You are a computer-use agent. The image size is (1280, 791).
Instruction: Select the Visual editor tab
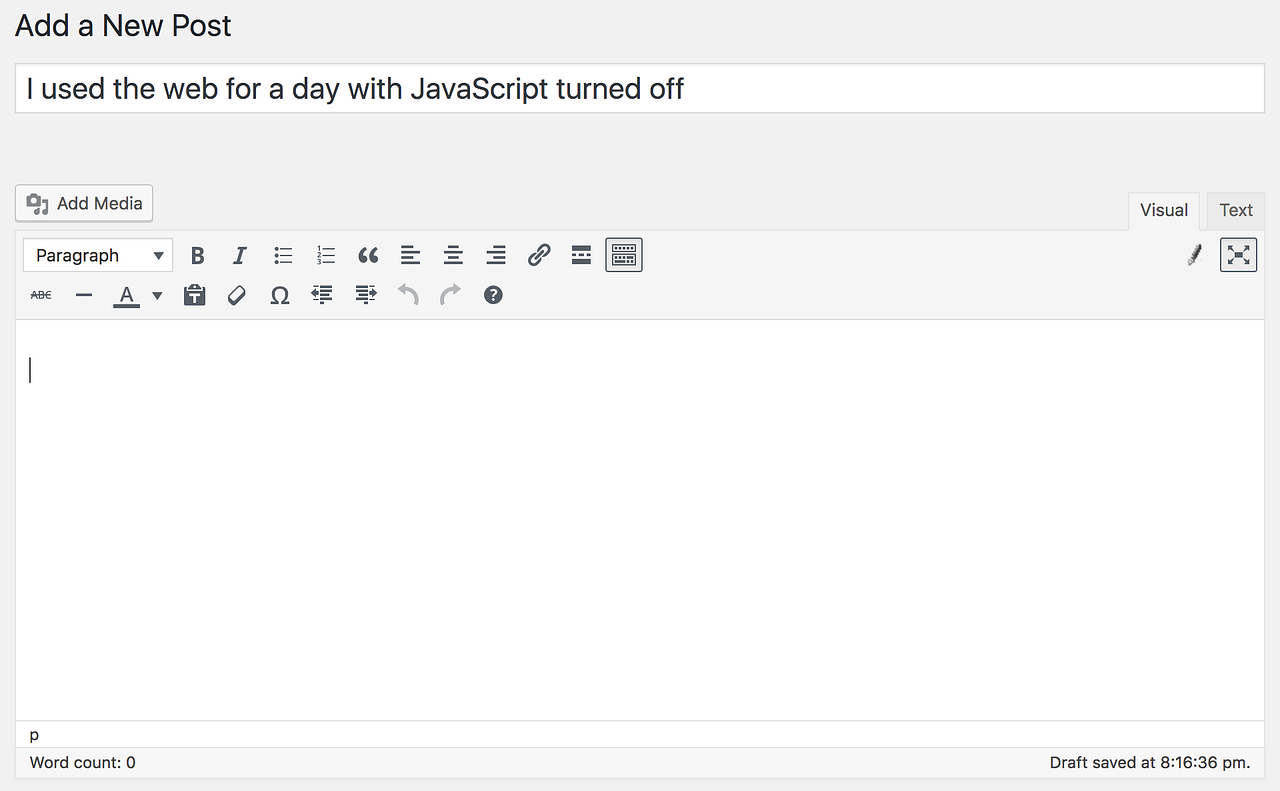click(x=1163, y=210)
